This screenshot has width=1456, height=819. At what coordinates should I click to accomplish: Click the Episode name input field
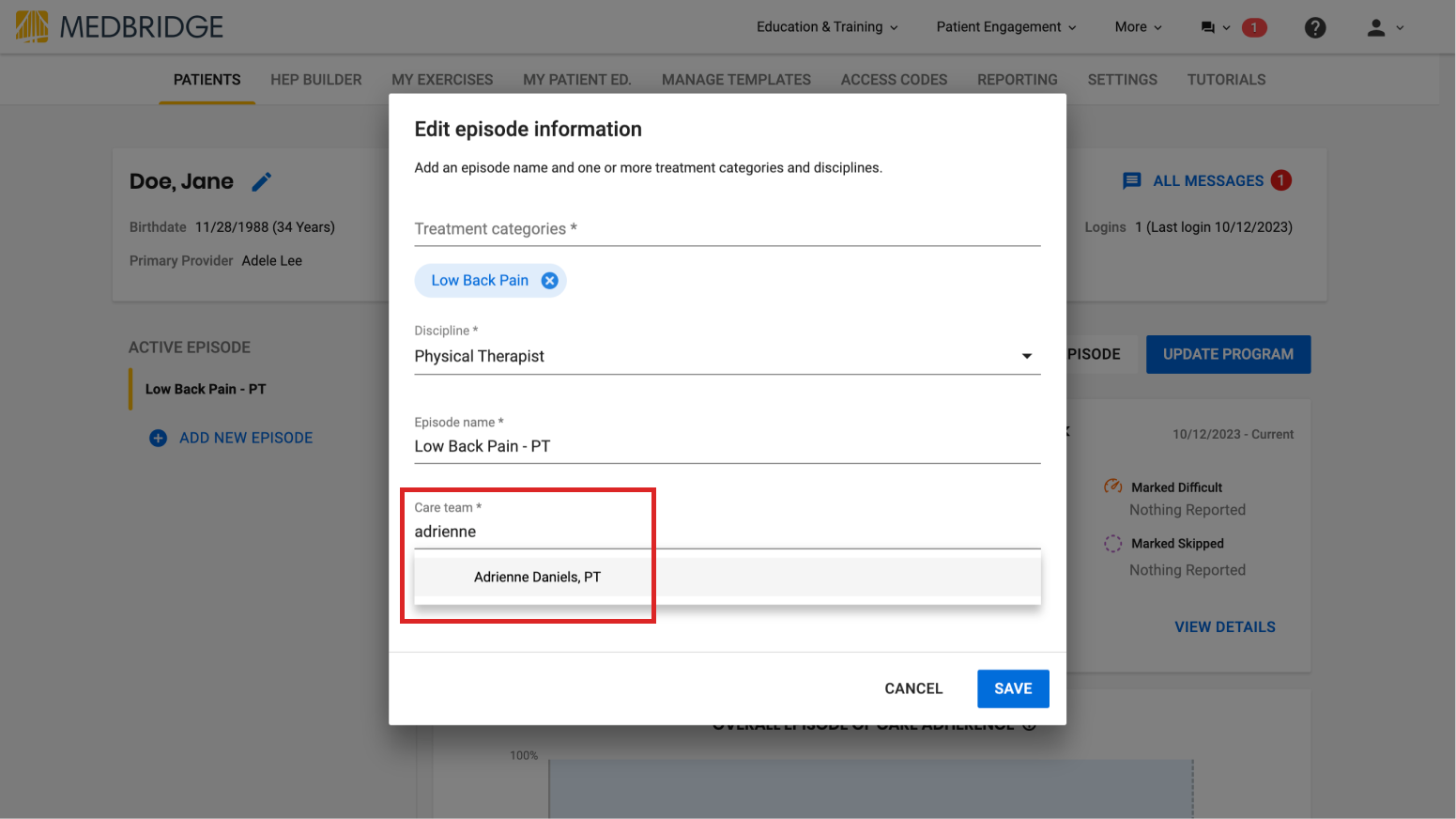(728, 446)
